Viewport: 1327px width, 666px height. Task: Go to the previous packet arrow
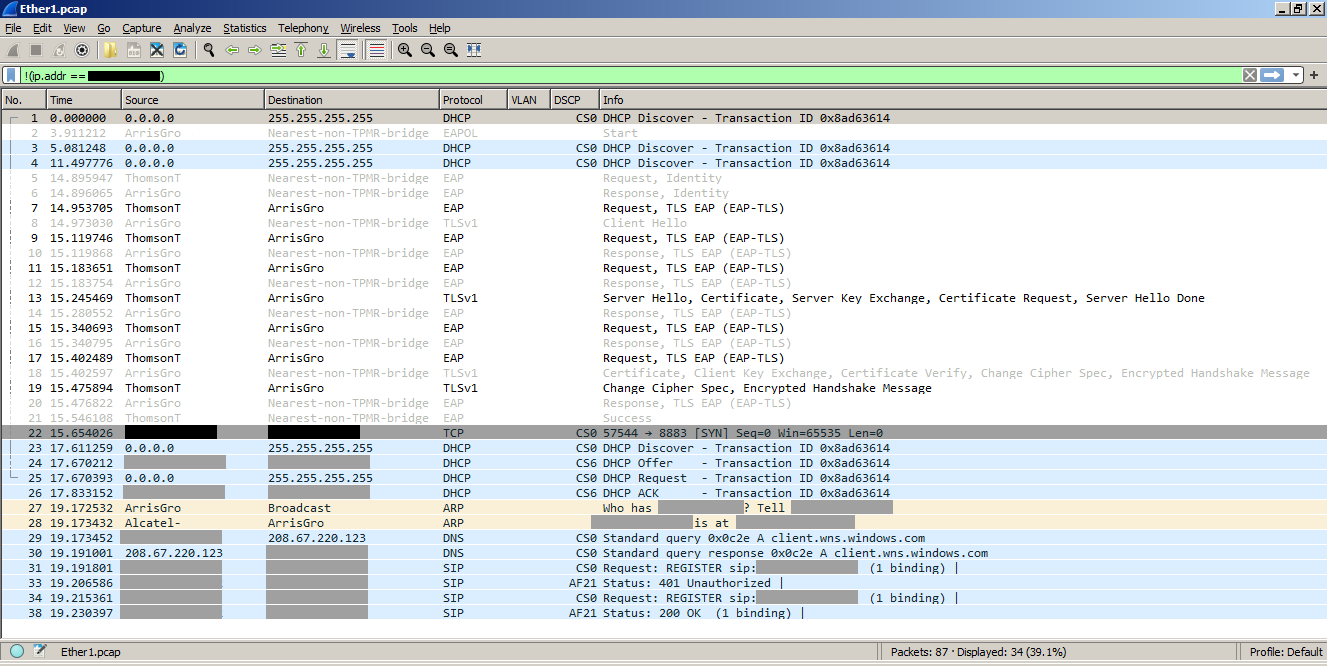232,49
